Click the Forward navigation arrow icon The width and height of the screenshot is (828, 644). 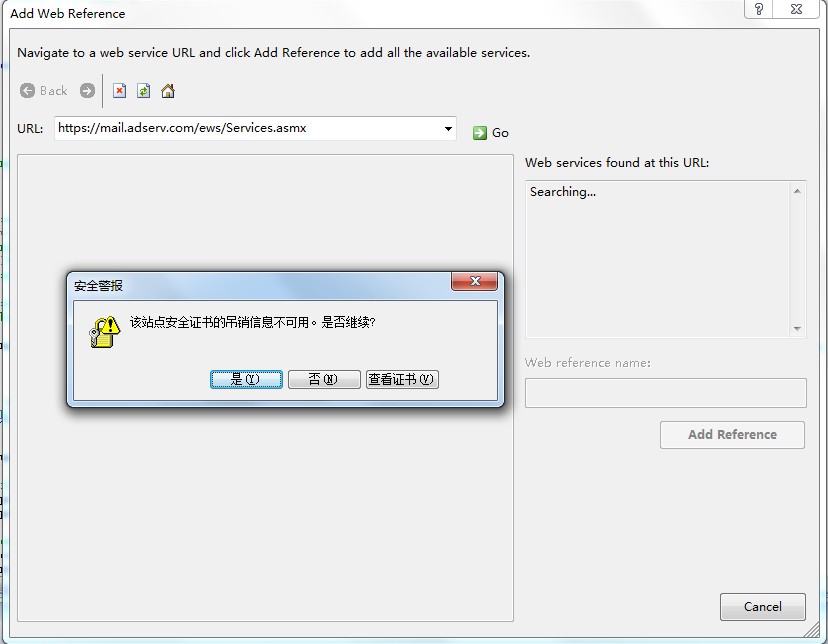[88, 91]
